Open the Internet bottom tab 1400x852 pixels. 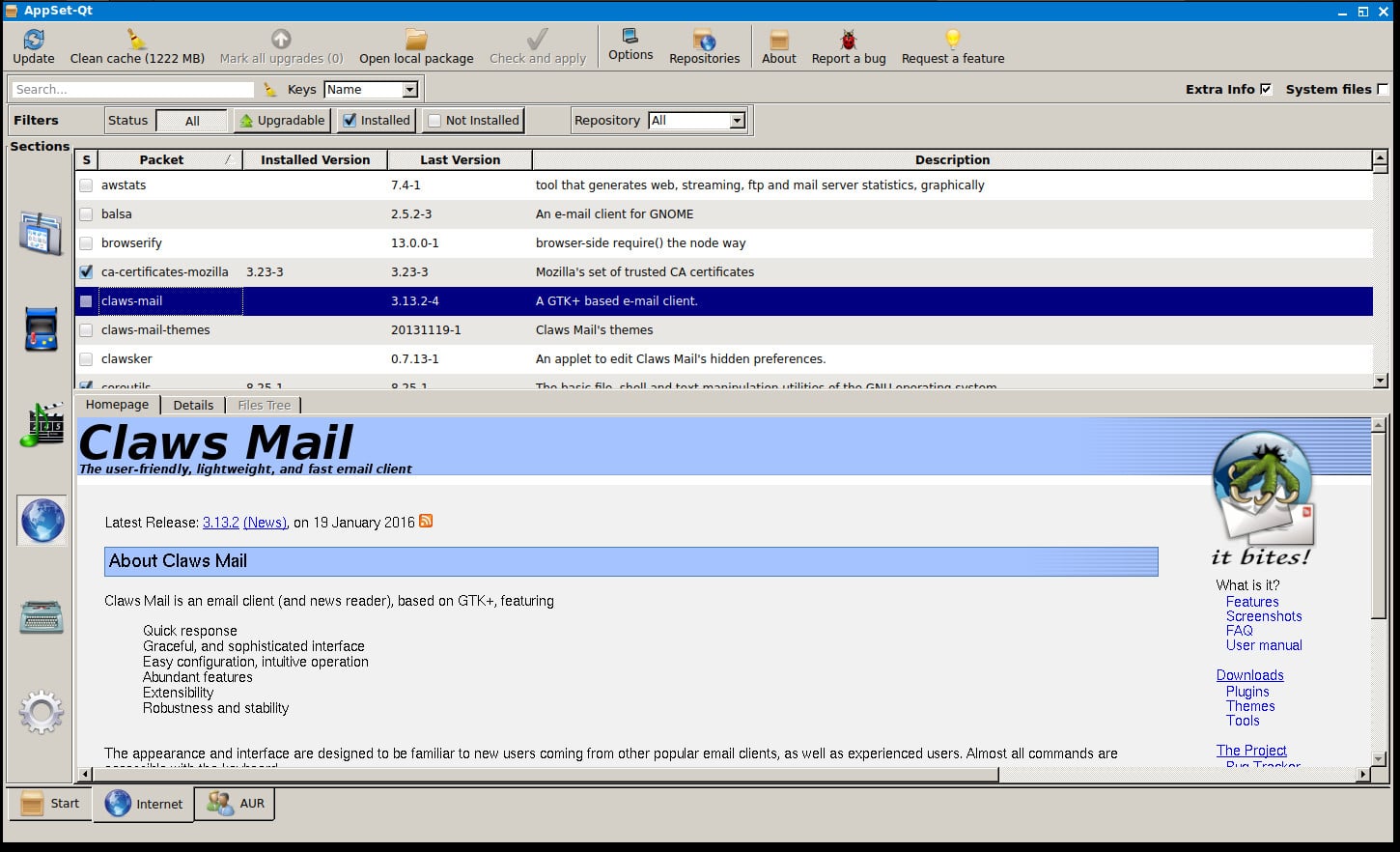[143, 804]
